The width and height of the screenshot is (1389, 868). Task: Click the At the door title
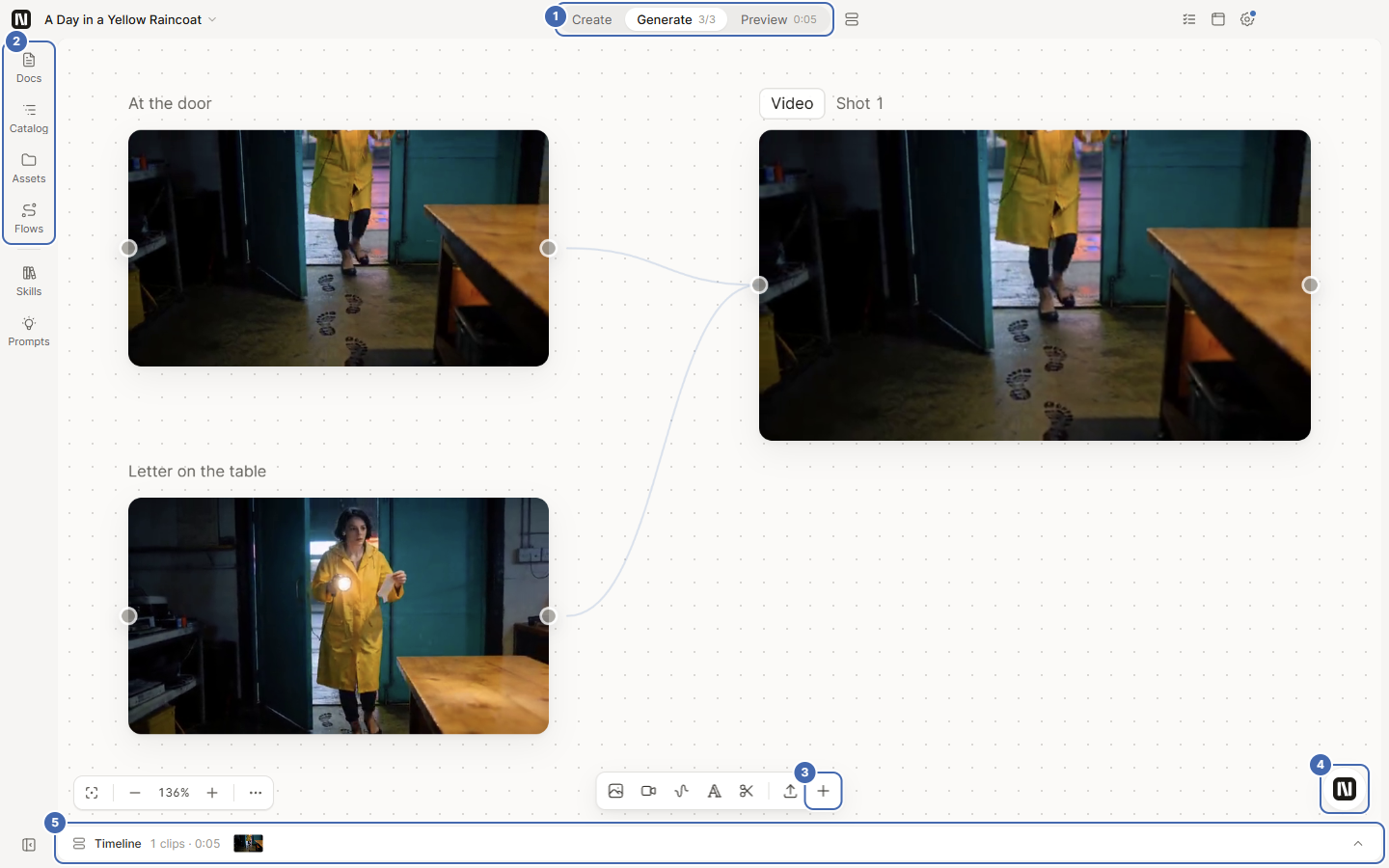click(x=170, y=103)
